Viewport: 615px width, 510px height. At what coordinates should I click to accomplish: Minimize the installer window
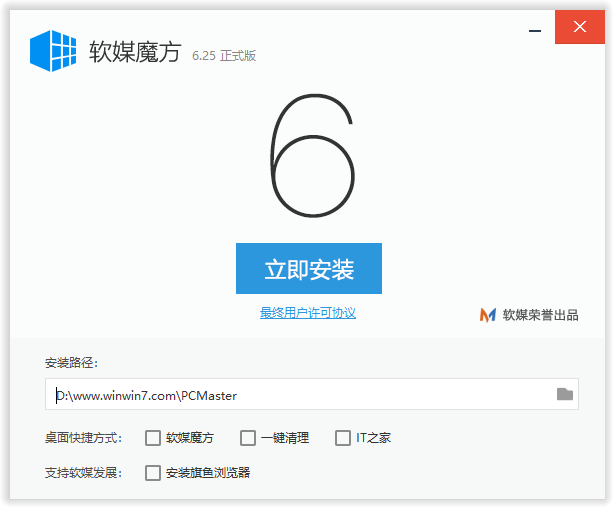click(536, 31)
